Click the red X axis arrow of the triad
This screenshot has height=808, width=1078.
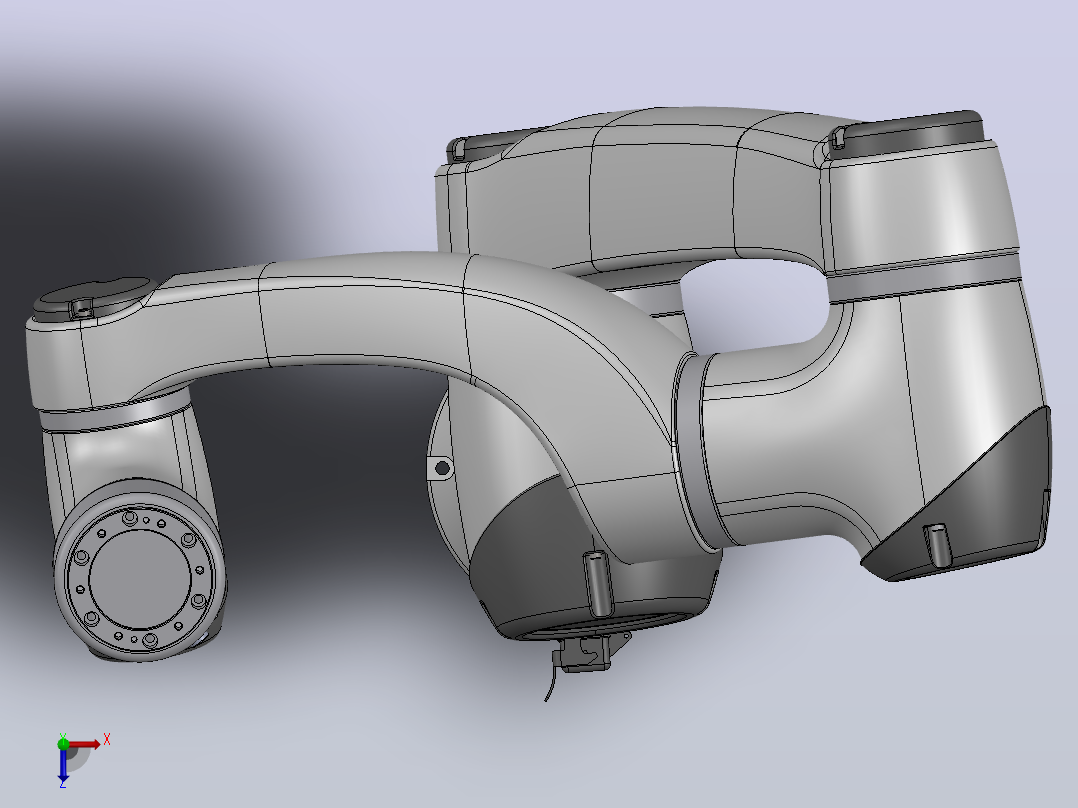click(x=84, y=744)
